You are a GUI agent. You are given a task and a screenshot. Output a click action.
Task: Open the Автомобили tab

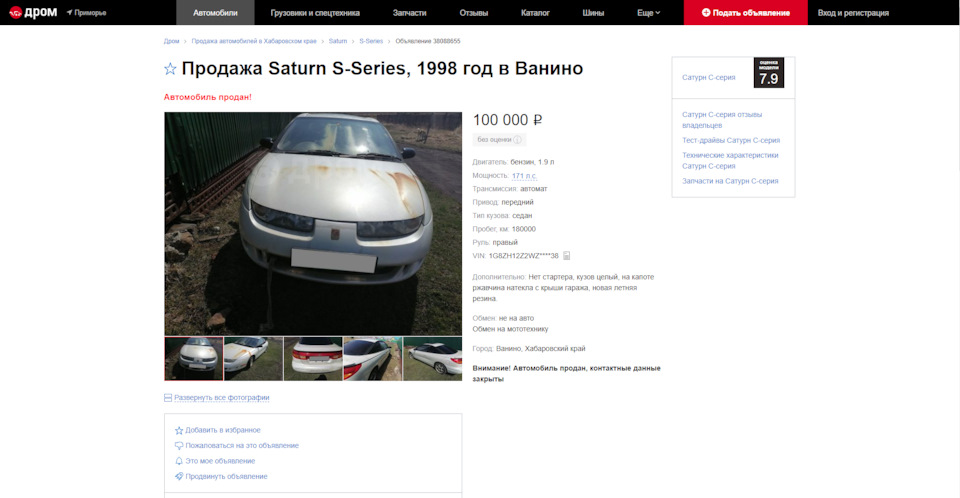tap(215, 12)
